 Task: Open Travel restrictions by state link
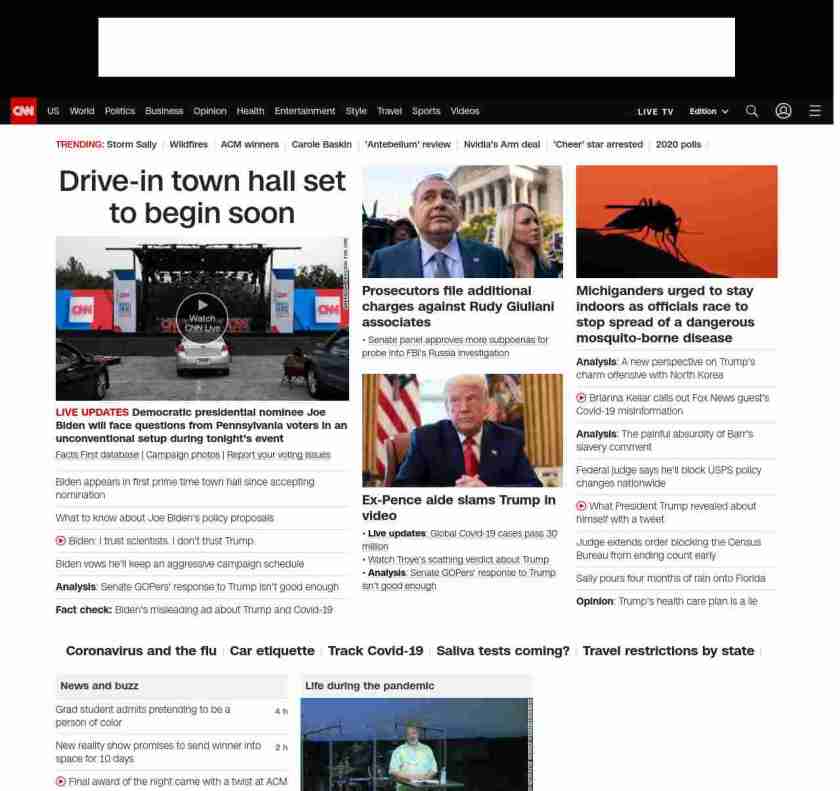click(668, 651)
